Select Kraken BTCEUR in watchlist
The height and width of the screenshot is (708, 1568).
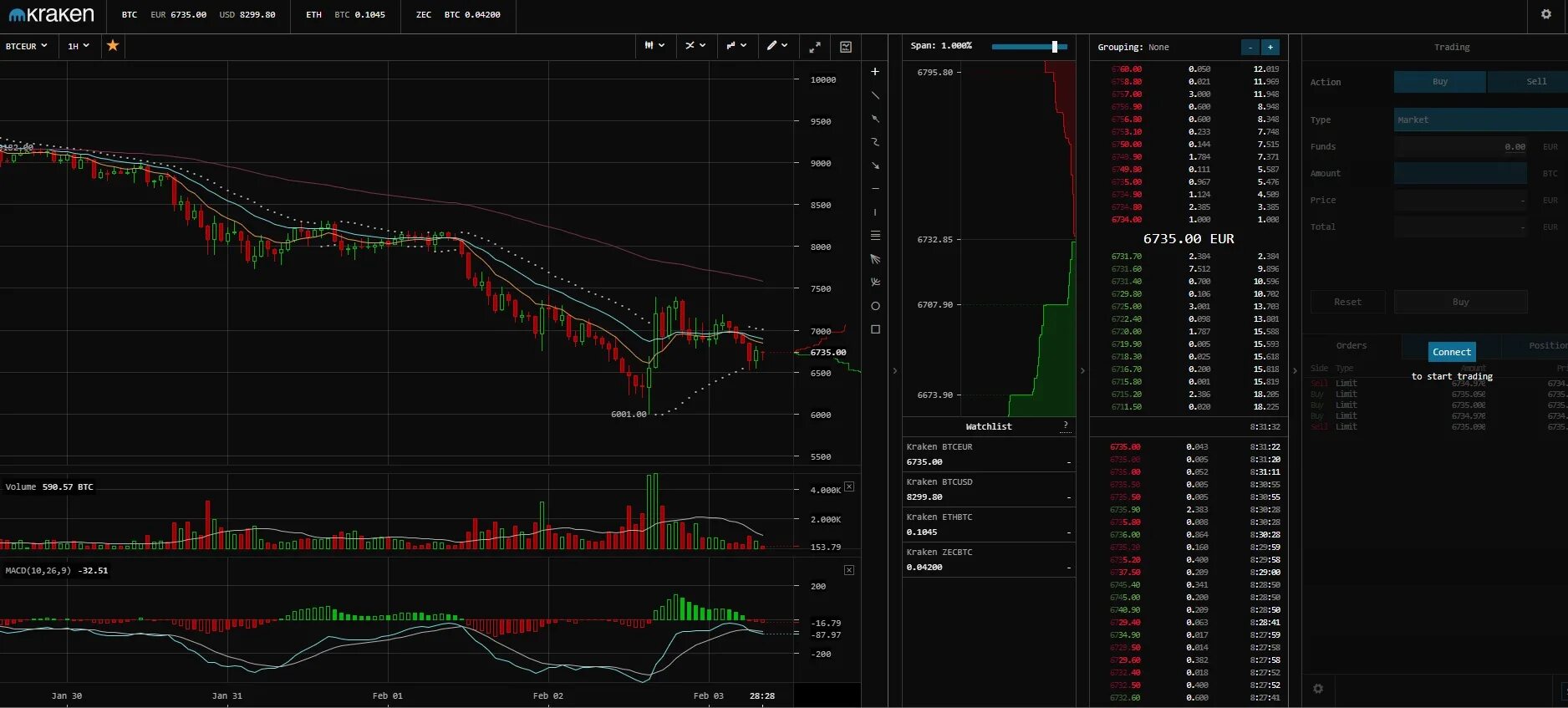pos(989,454)
